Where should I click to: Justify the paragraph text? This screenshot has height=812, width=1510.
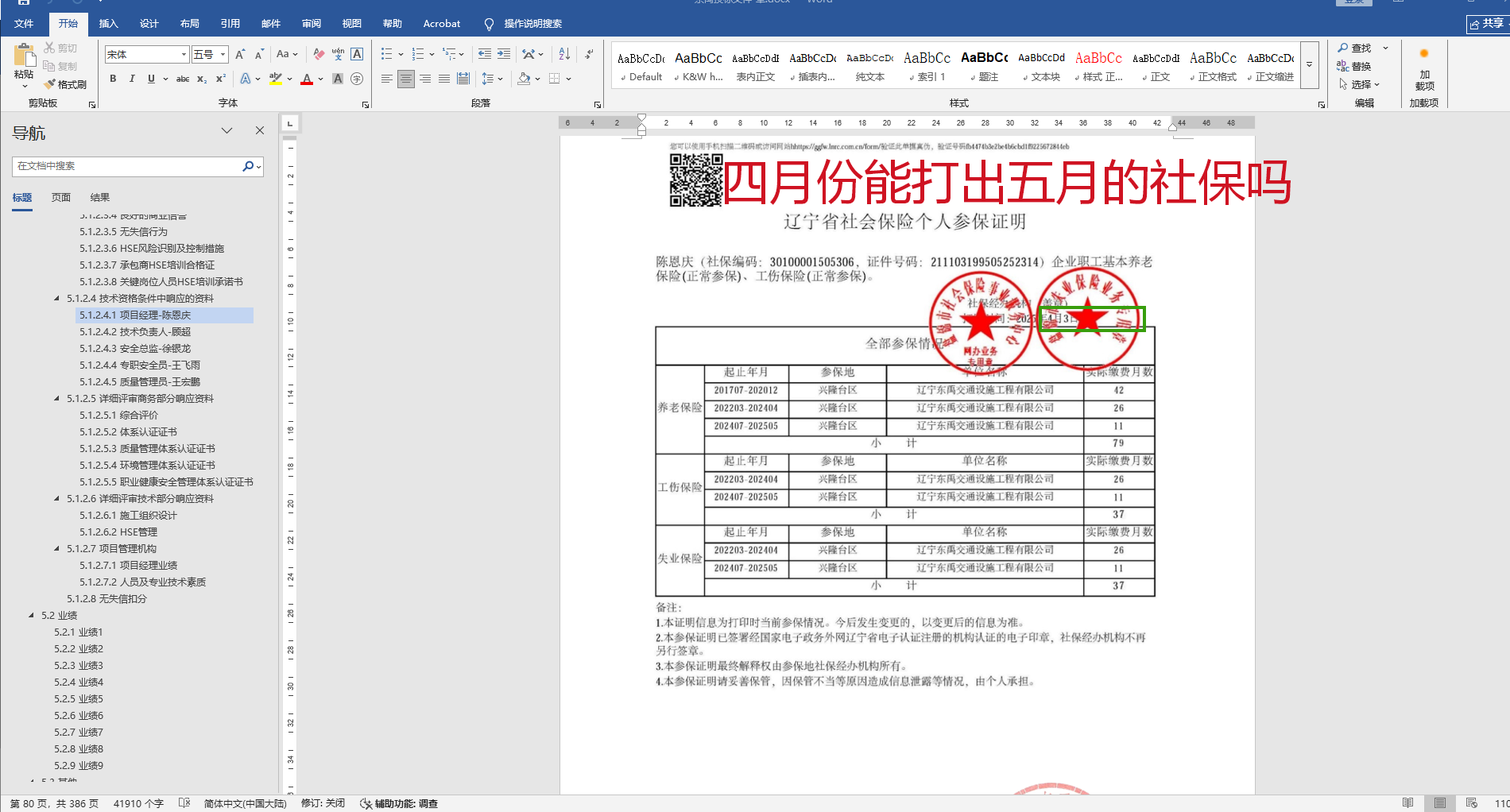click(x=444, y=79)
